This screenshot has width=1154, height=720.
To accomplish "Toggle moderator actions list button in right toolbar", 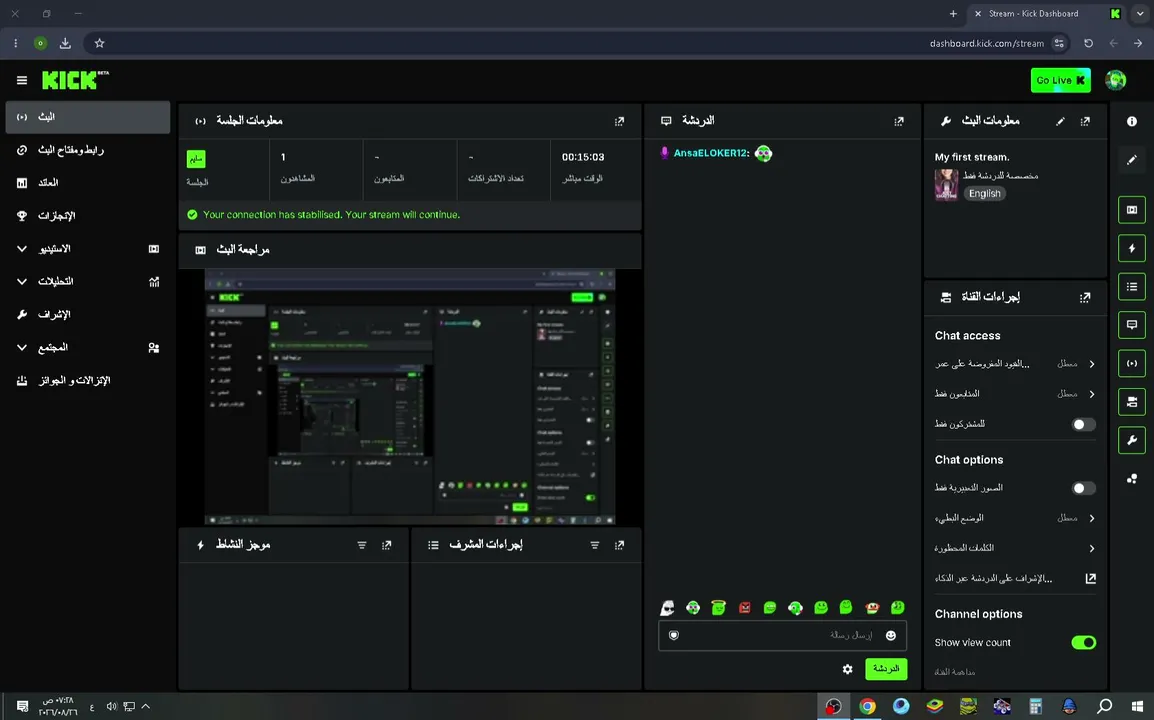I will (1132, 286).
